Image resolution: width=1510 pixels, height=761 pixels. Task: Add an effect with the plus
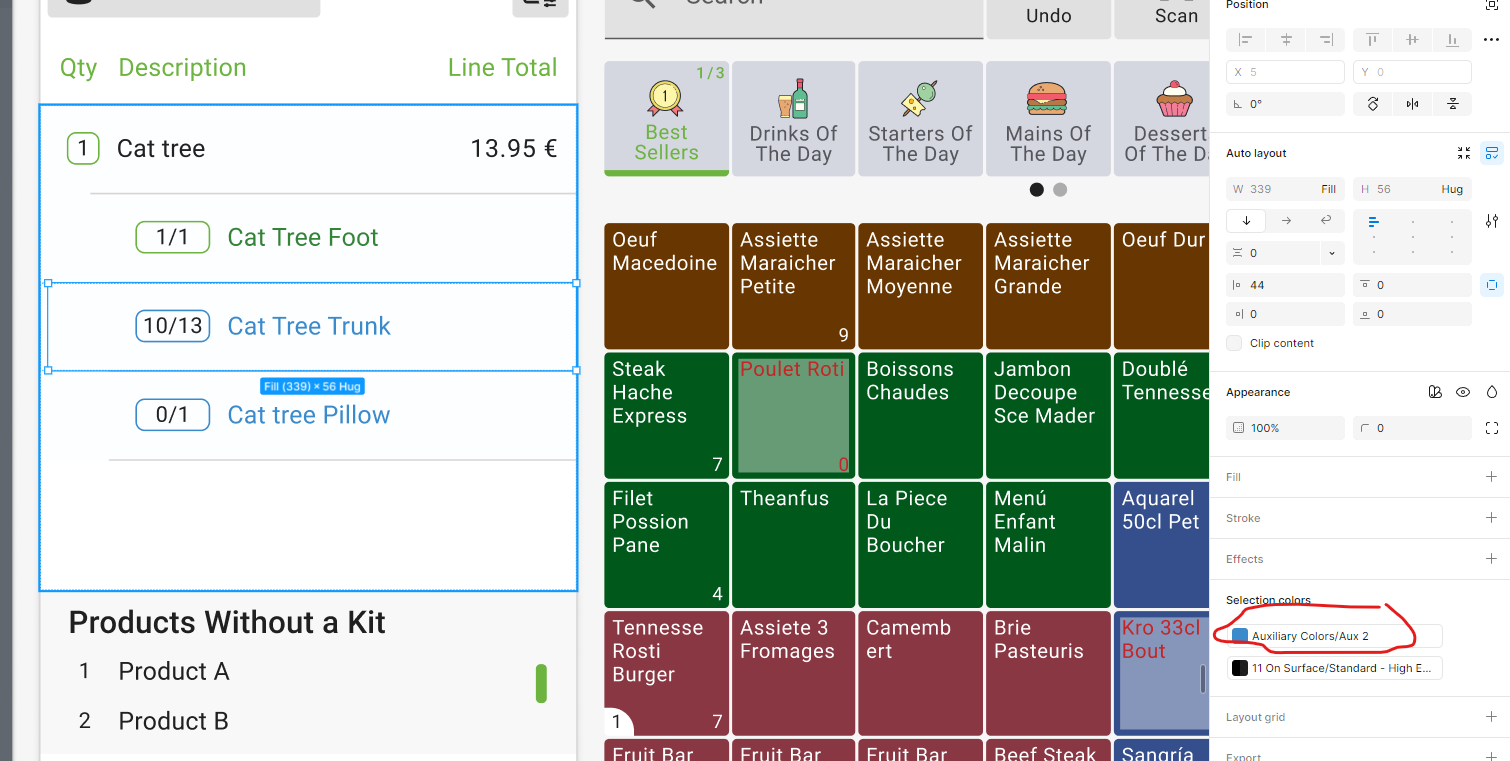pos(1492,559)
